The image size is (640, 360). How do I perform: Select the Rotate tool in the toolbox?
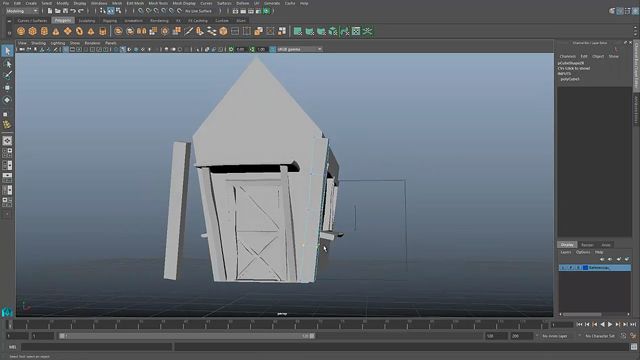(7, 100)
